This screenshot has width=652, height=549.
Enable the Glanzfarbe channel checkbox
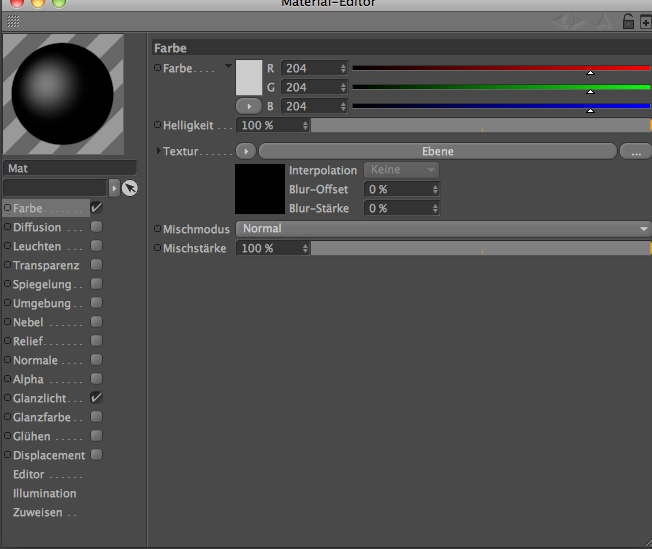point(96,416)
